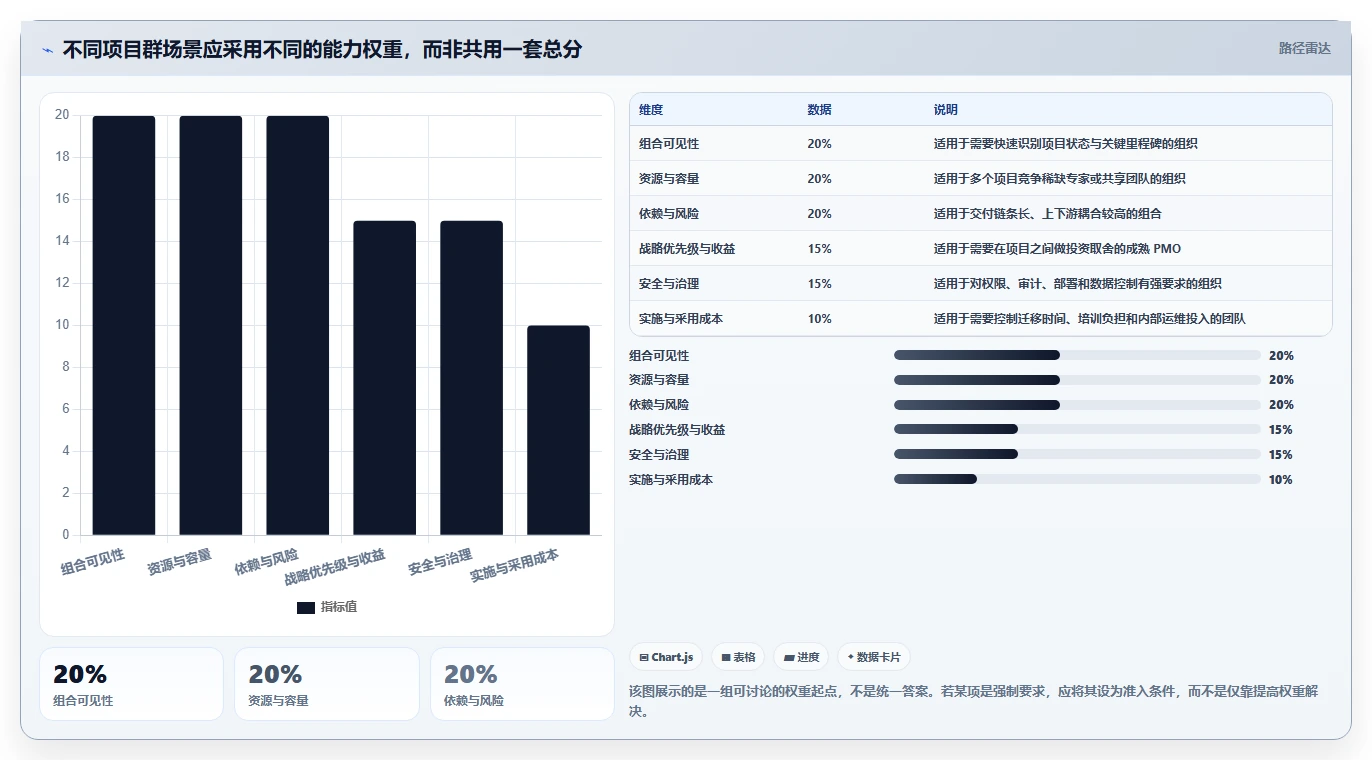1372x760 pixels.
Task: Click the 实施与采用成本 bar in chart
Action: pos(559,430)
